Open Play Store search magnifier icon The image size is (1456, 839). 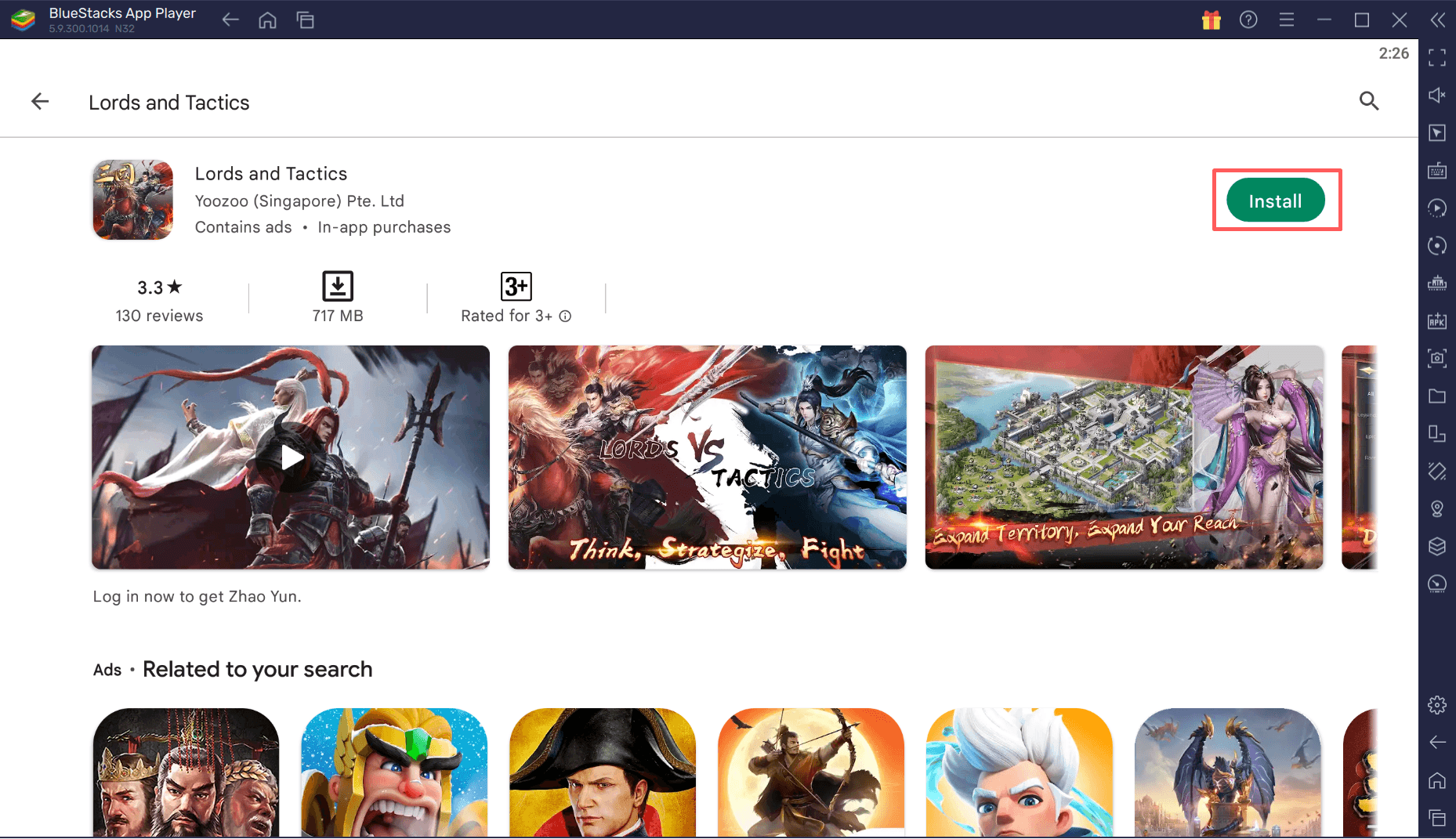1368,101
